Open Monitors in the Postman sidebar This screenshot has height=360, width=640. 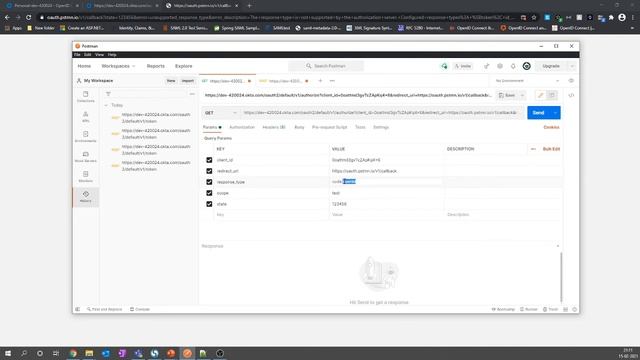[x=86, y=176]
